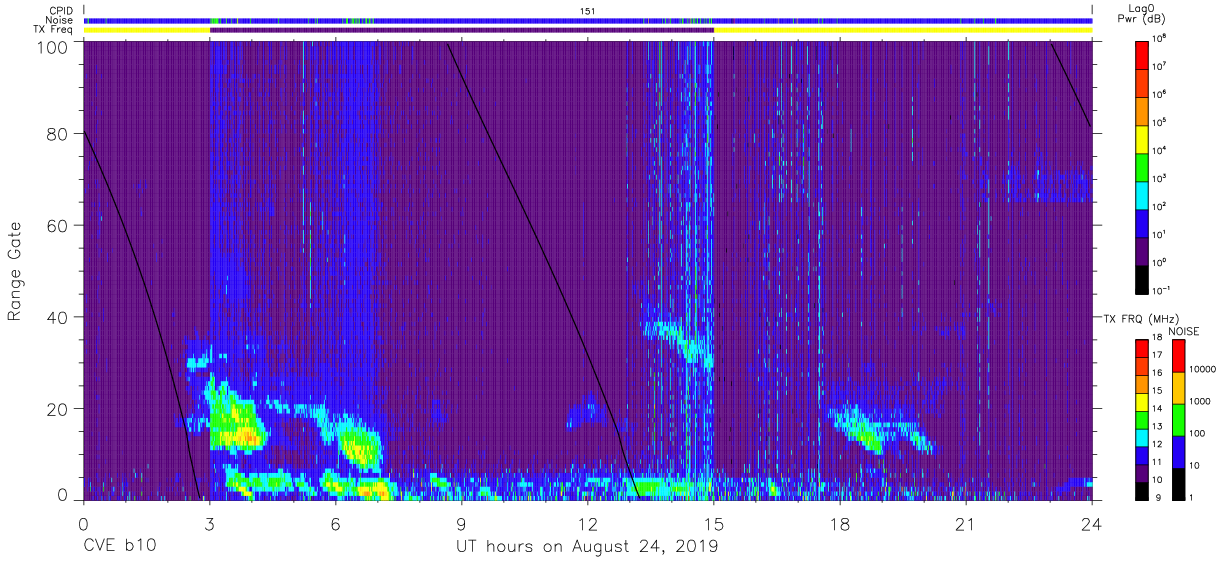Click the CPID value '151'
1228x567 pixels.
coord(588,10)
